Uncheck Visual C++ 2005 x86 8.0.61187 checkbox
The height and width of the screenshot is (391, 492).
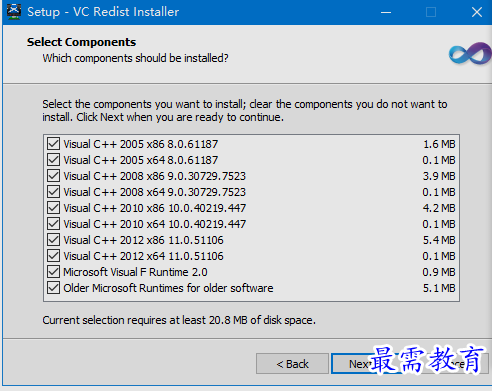53,144
